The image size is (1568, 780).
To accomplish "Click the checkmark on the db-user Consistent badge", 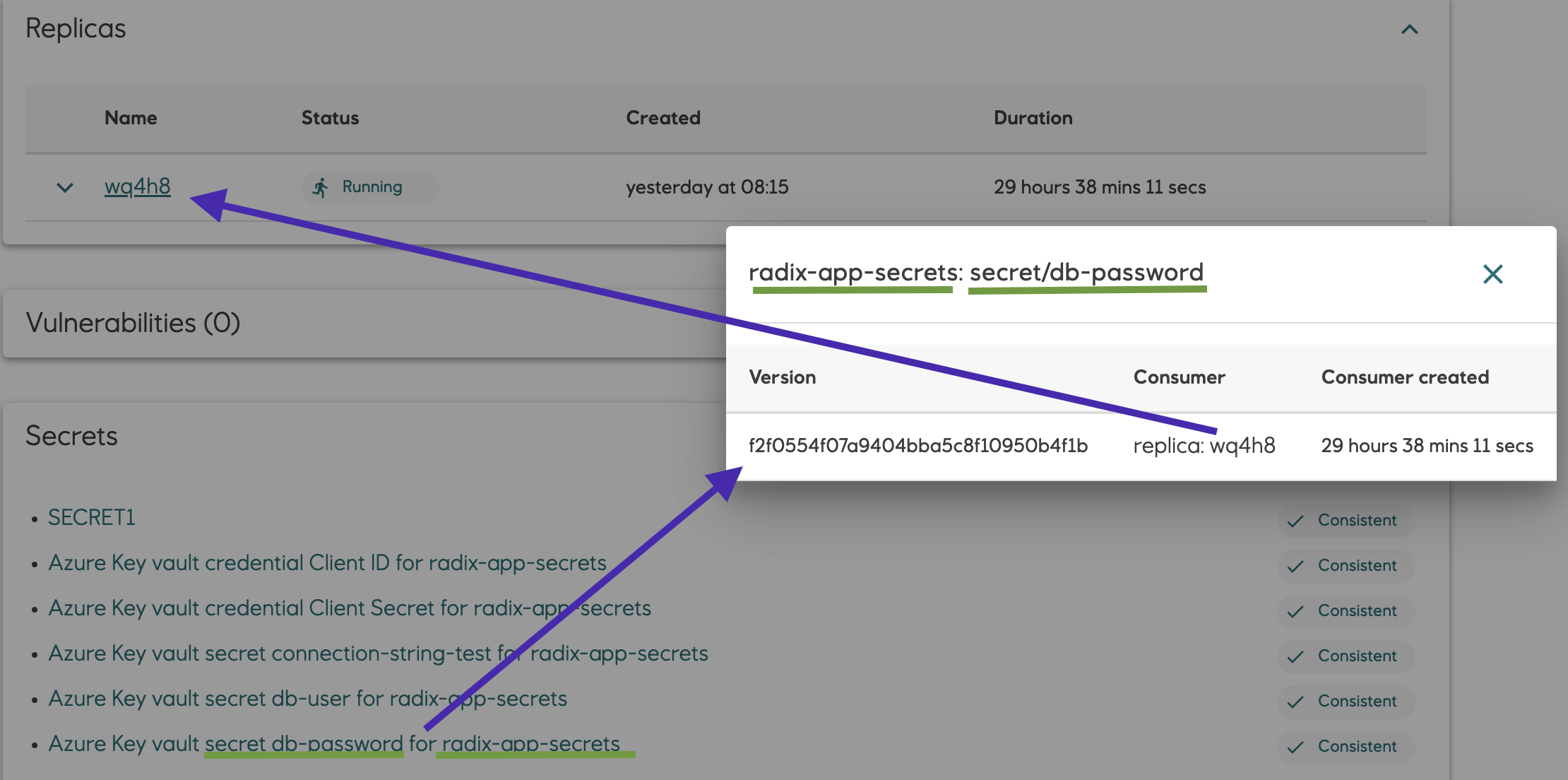I will [x=1297, y=701].
